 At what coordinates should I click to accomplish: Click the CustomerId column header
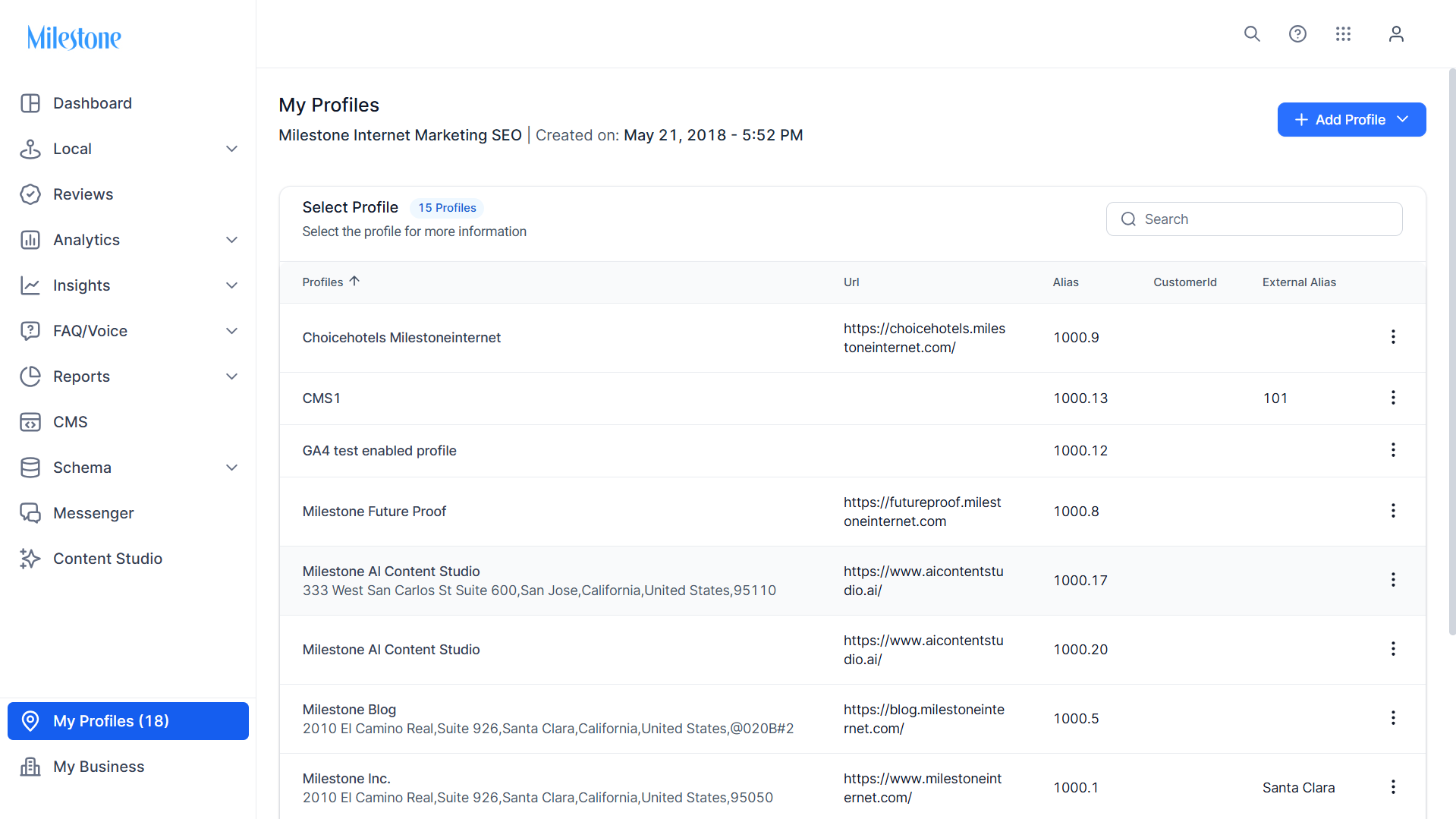pos(1185,282)
